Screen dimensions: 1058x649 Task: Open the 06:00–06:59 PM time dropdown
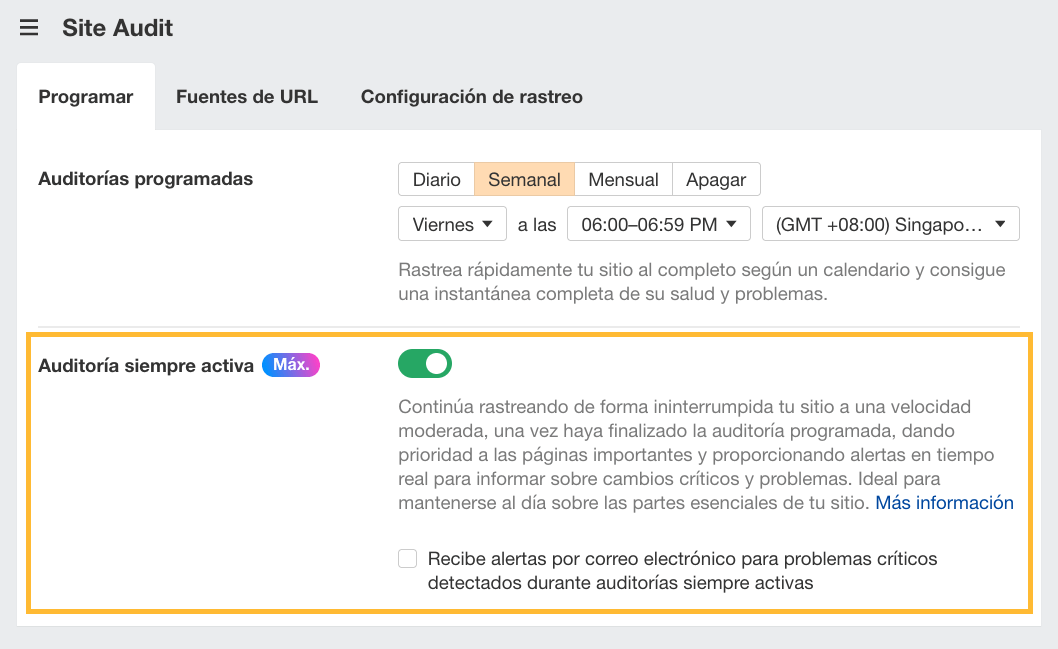[x=658, y=223]
